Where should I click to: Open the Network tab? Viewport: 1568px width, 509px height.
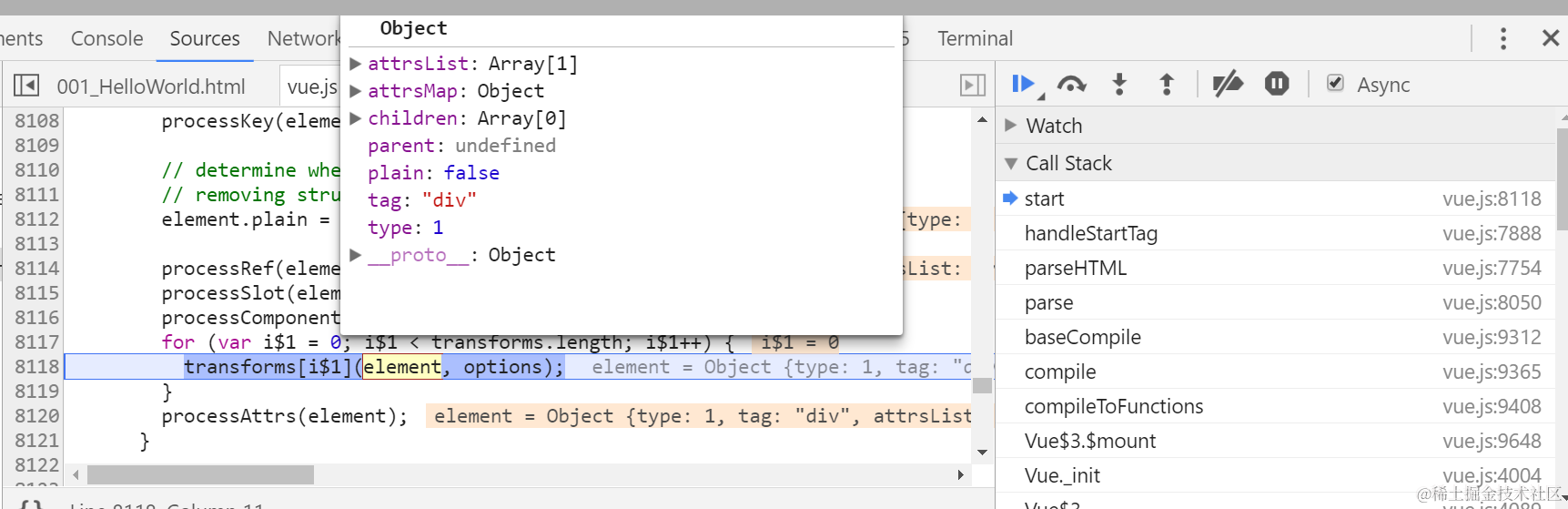coord(303,38)
